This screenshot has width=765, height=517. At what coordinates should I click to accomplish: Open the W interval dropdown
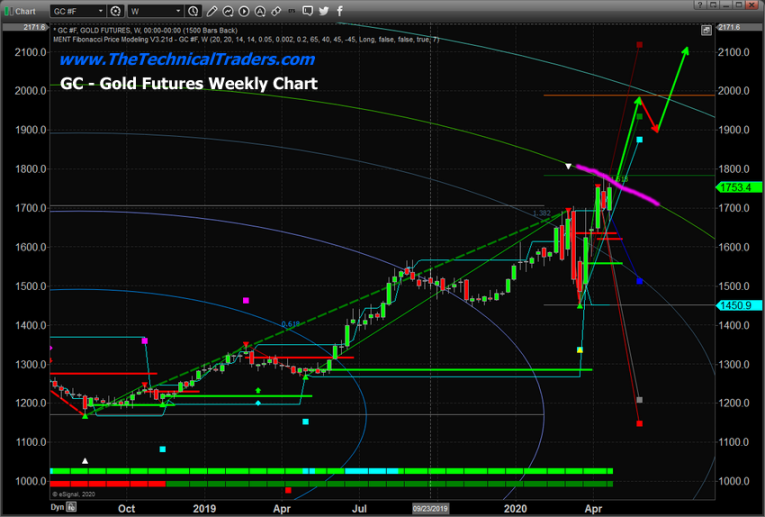(x=156, y=11)
